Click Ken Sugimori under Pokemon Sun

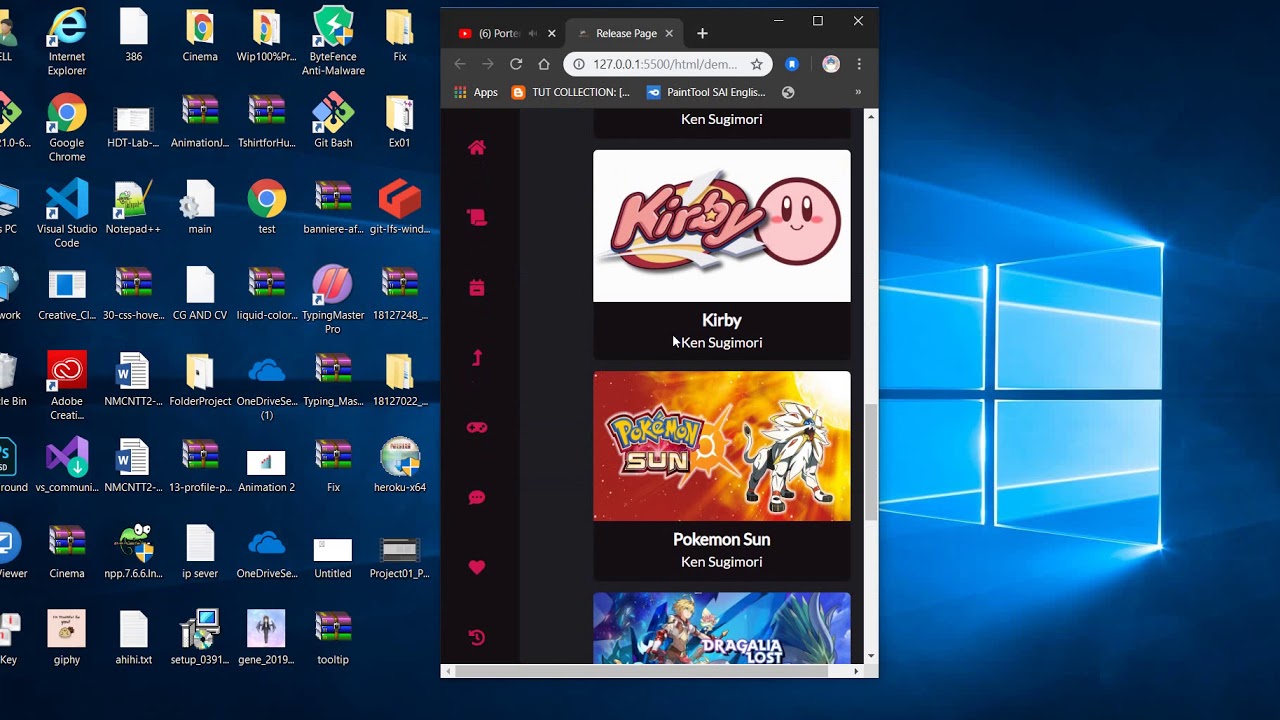(722, 562)
